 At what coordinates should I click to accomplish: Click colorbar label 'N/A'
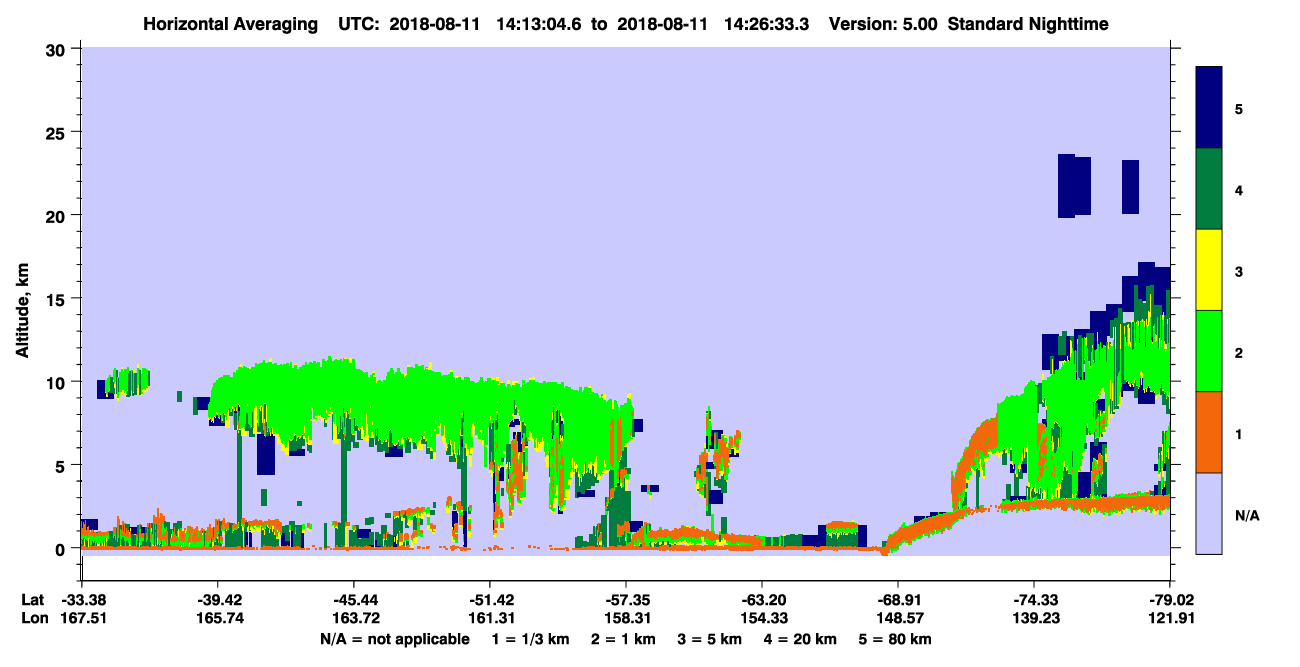point(1247,515)
